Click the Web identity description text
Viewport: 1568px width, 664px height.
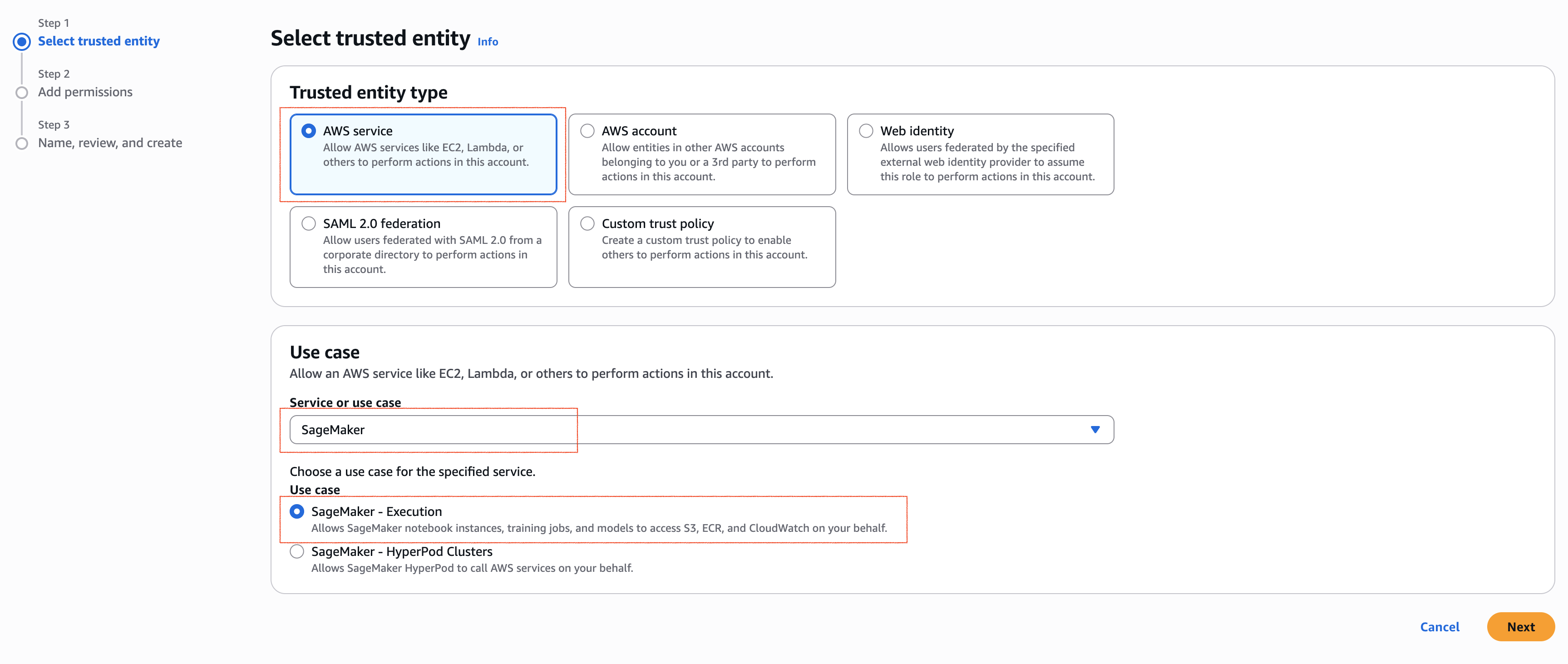coord(987,162)
